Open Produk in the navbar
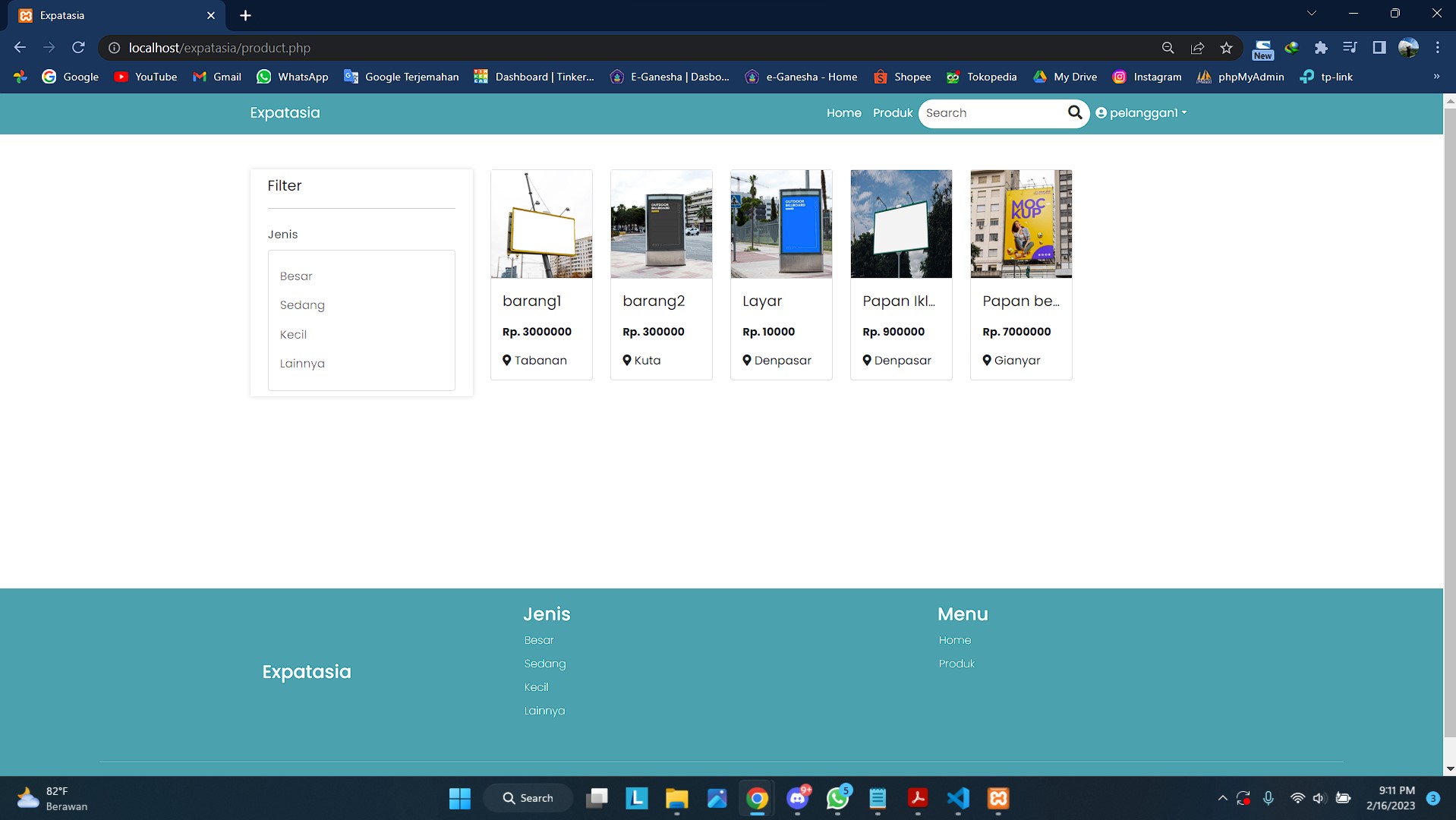The width and height of the screenshot is (1456, 820). point(892,113)
